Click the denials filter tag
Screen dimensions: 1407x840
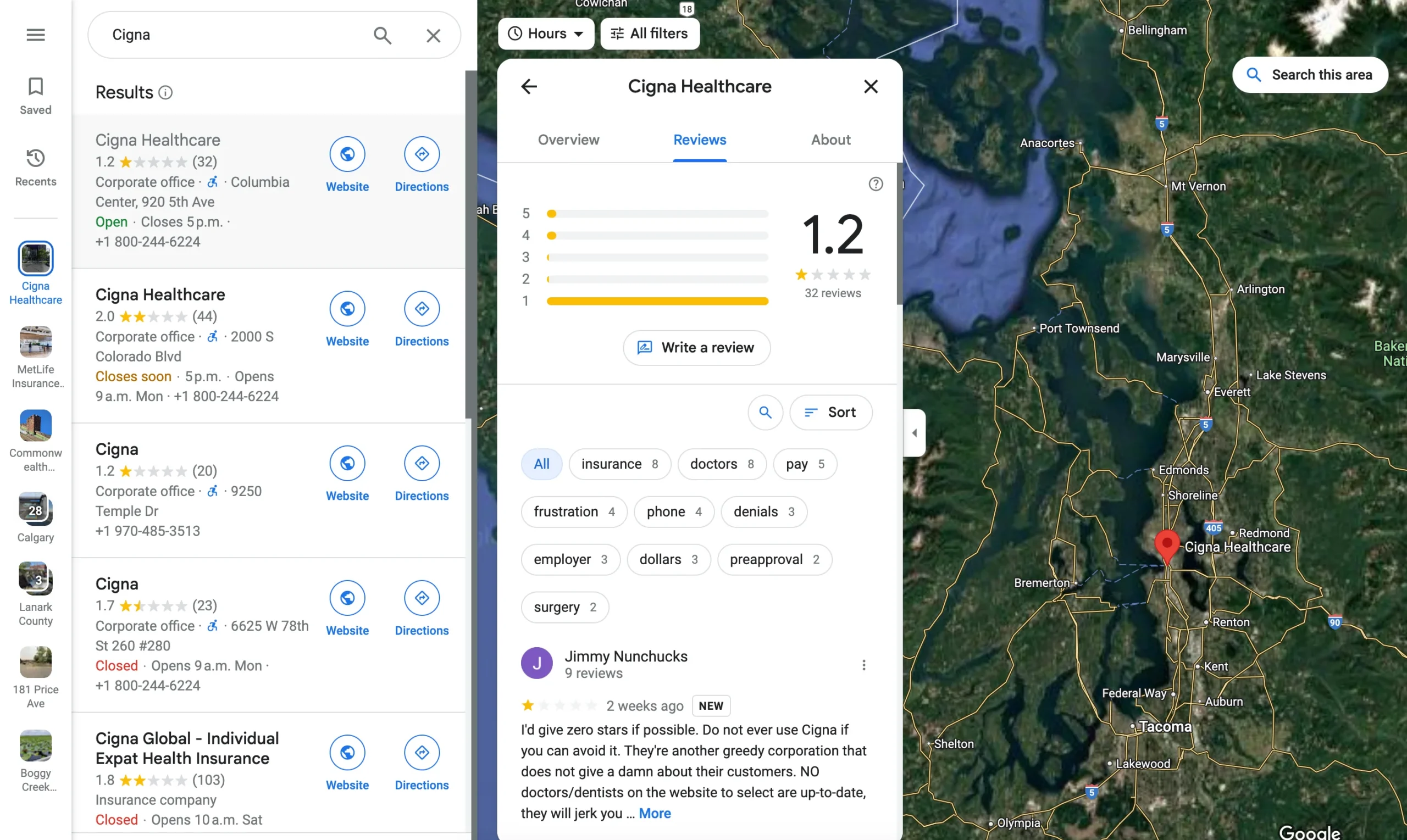[x=763, y=511]
